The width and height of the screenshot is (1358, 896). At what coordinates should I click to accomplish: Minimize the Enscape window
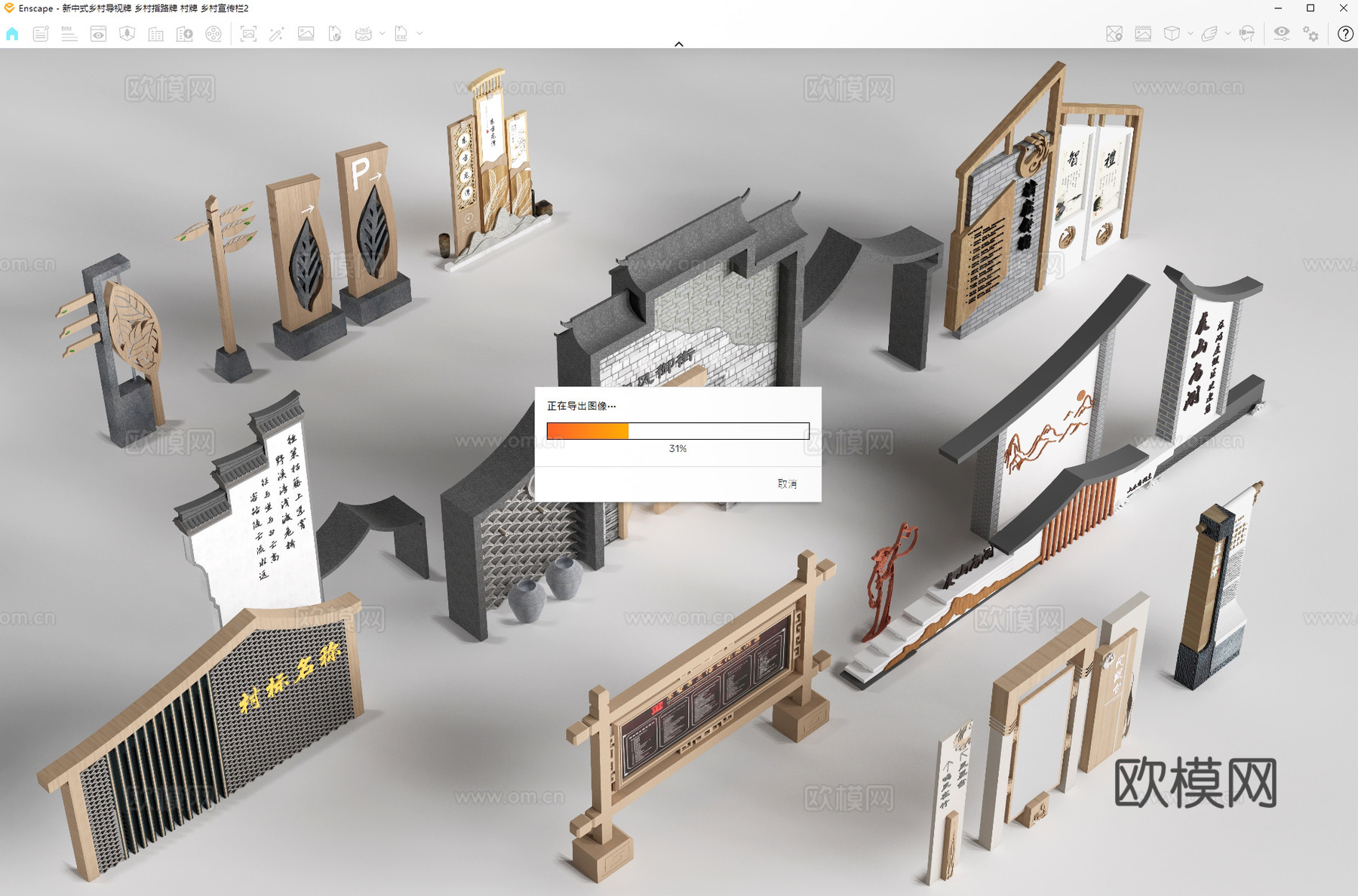coord(1278,8)
